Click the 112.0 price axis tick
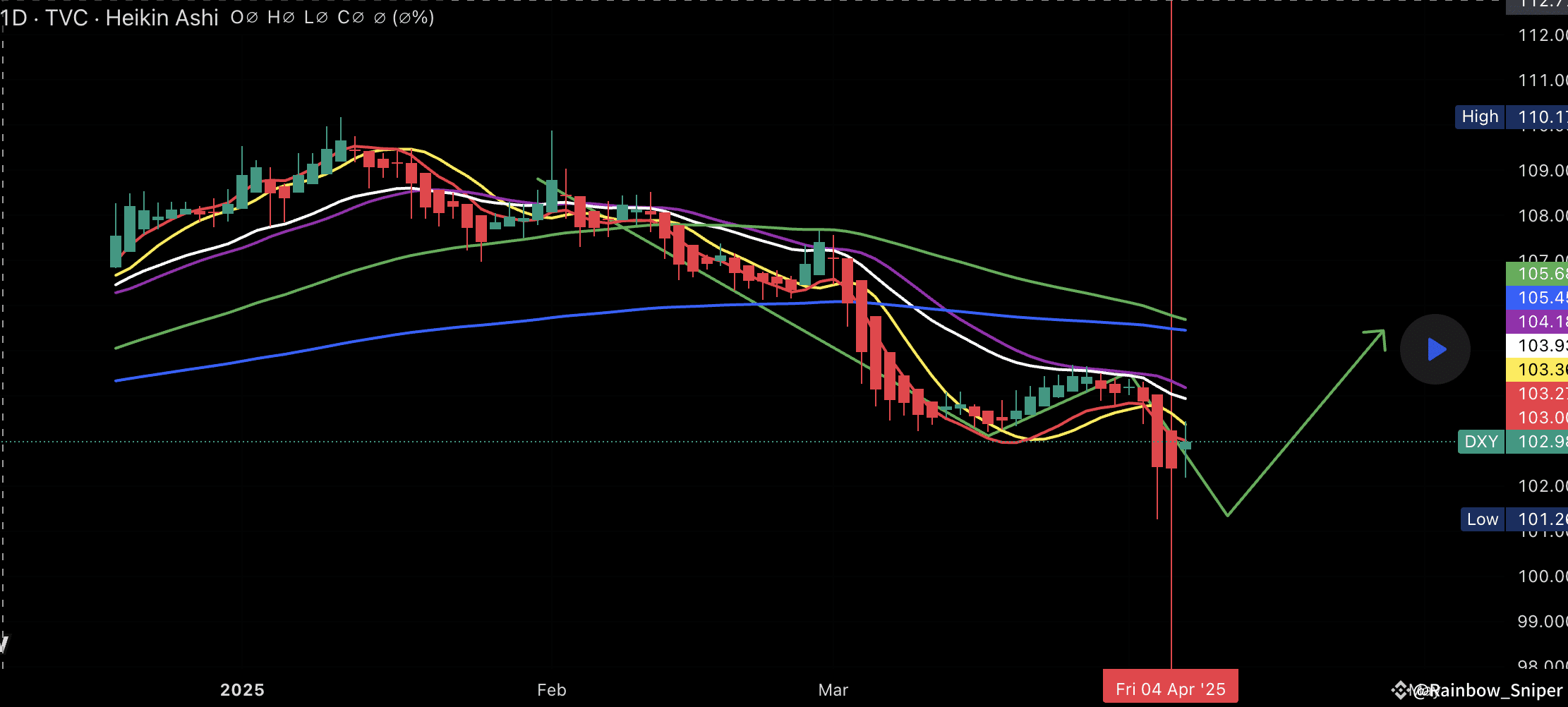Image resolution: width=1568 pixels, height=707 pixels. (x=1543, y=35)
